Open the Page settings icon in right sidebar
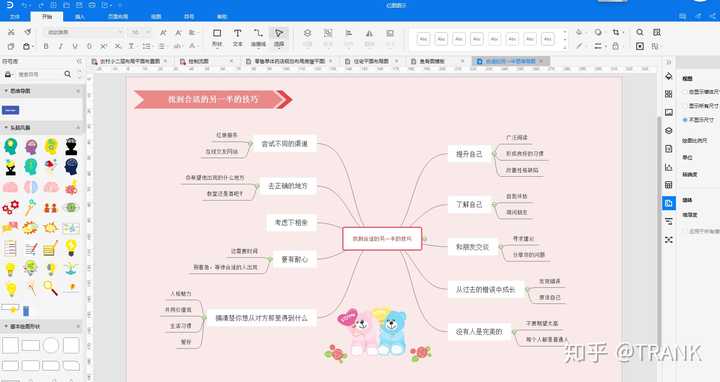Image resolution: width=720 pixels, height=382 pixels. tap(669, 149)
